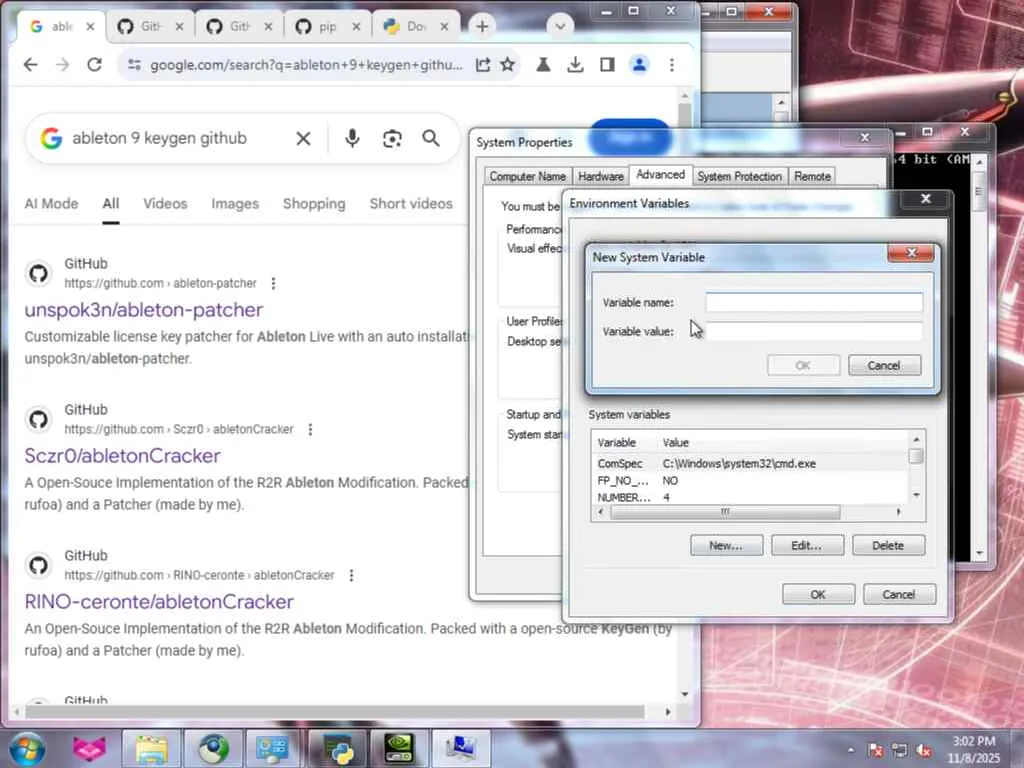Switch to the pip GitHub tab
1024x768 pixels.
click(327, 27)
